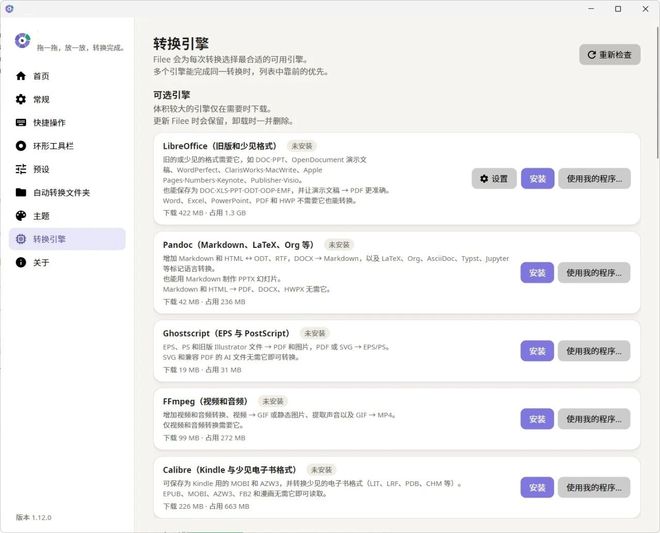Click the 下载 42 MB · 占用 236 MB text

tap(204, 302)
